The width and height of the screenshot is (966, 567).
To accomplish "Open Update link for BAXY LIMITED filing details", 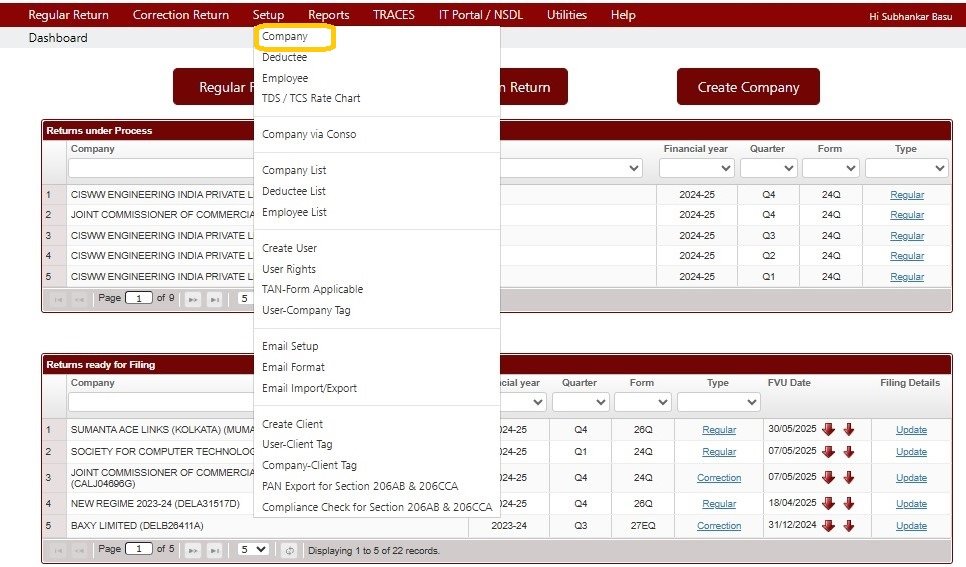I will (x=911, y=526).
